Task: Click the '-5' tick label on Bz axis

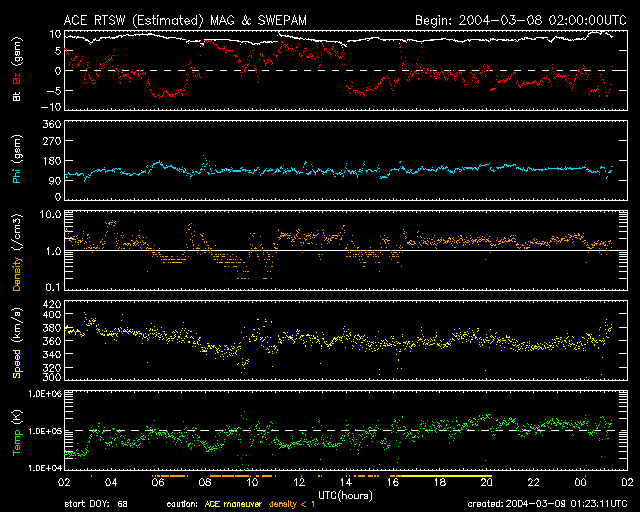Action: [x=54, y=91]
